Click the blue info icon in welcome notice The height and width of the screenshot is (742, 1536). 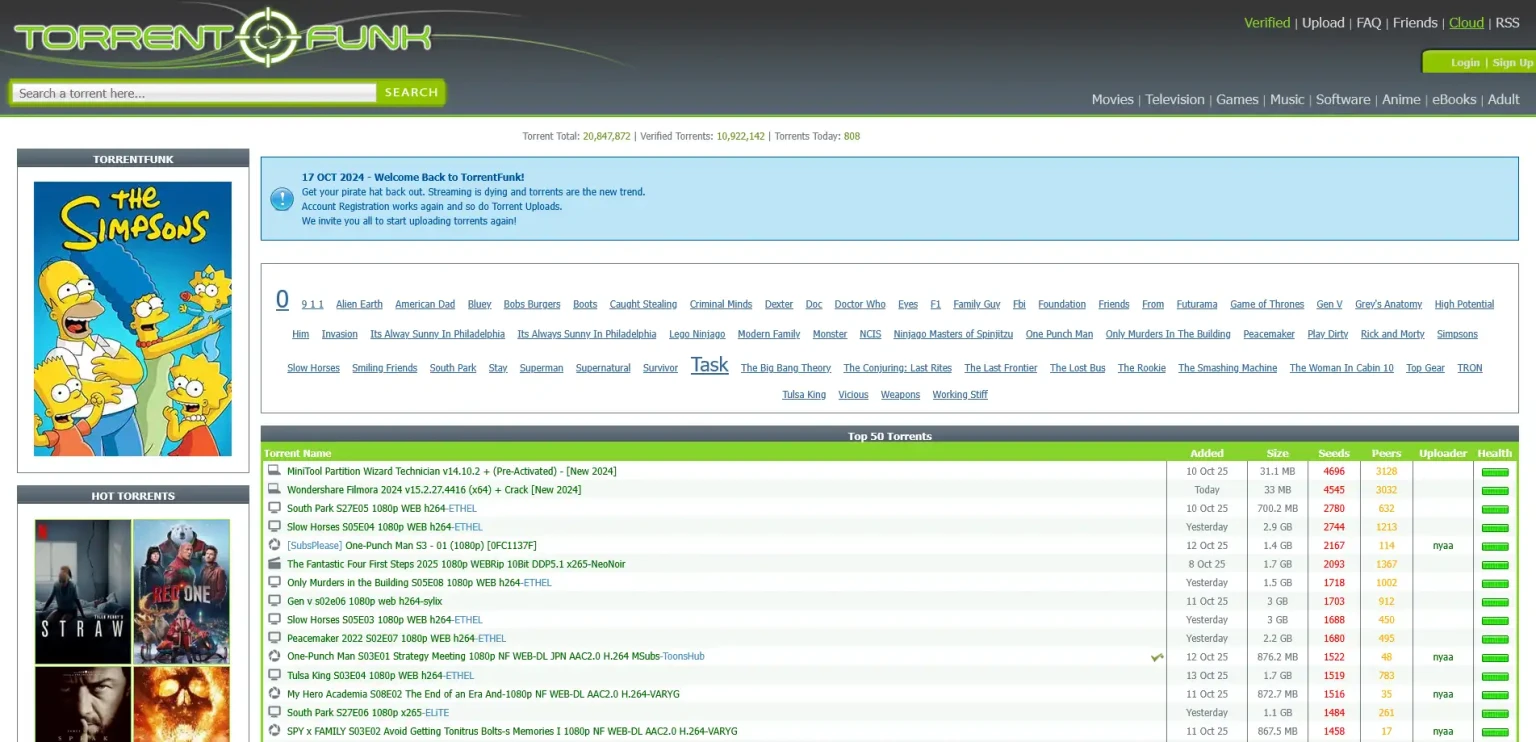282,199
